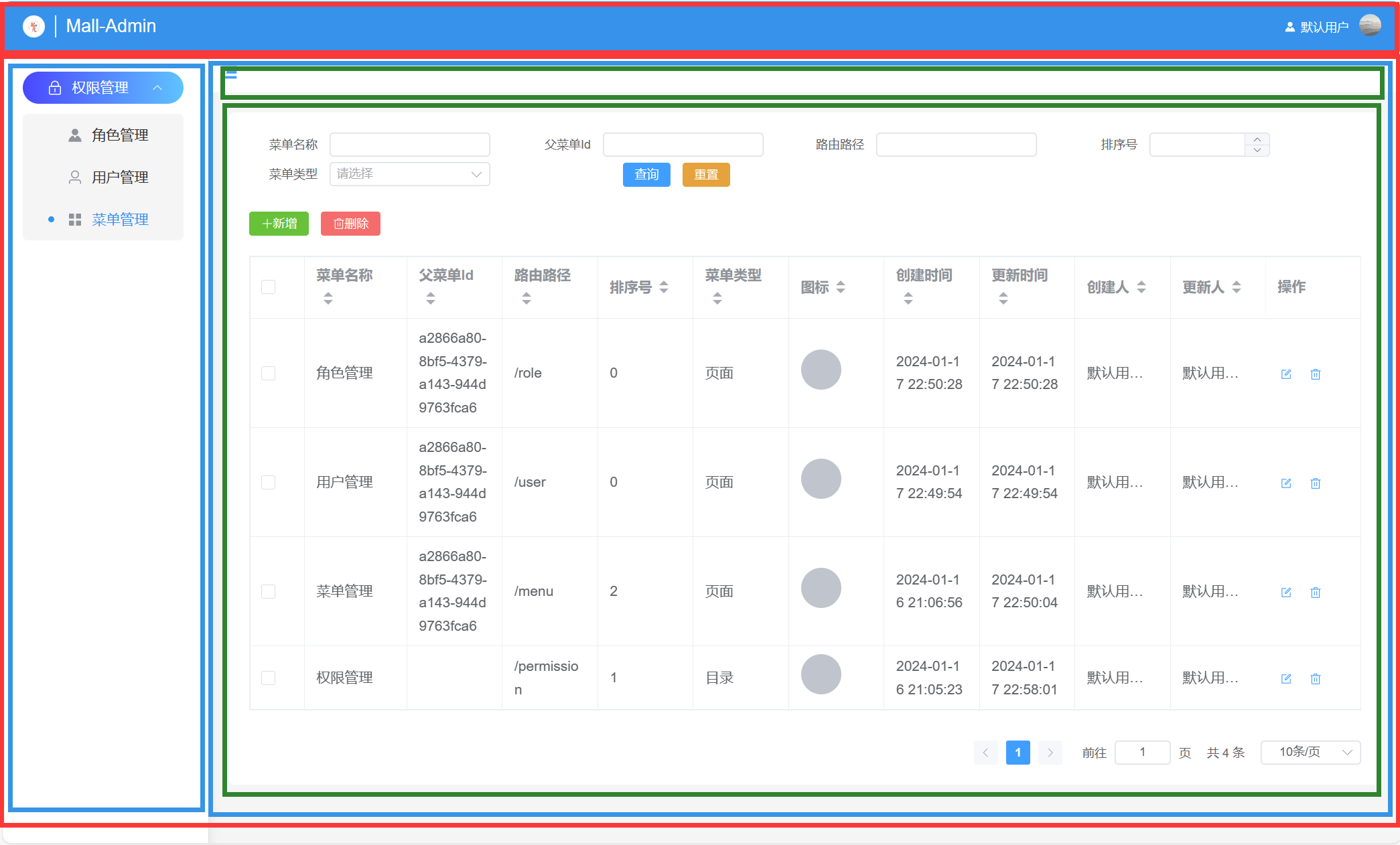1400x845 pixels.
Task: Toggle the select-all header checkbox
Action: pyautogui.click(x=268, y=287)
